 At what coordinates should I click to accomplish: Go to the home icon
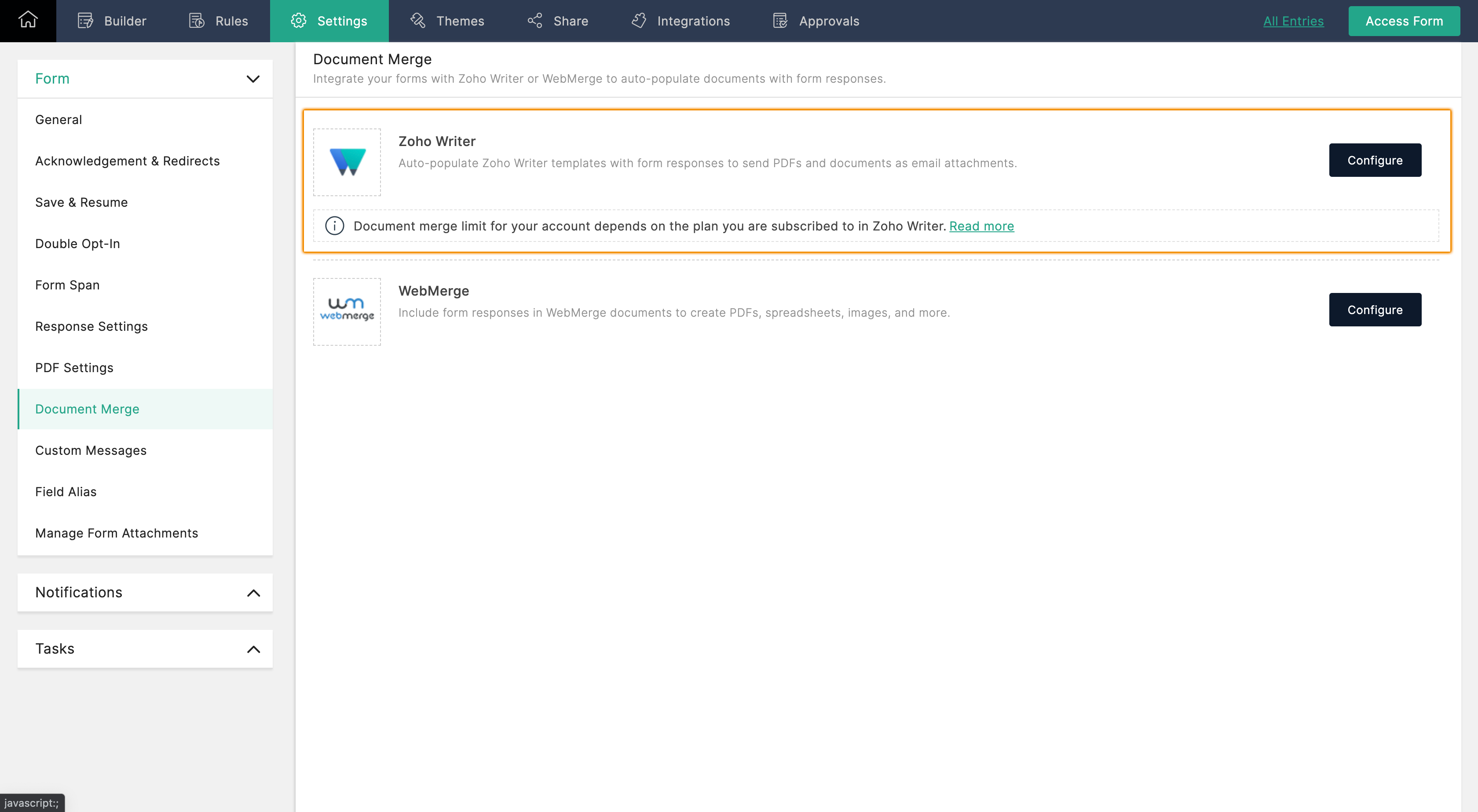[28, 20]
